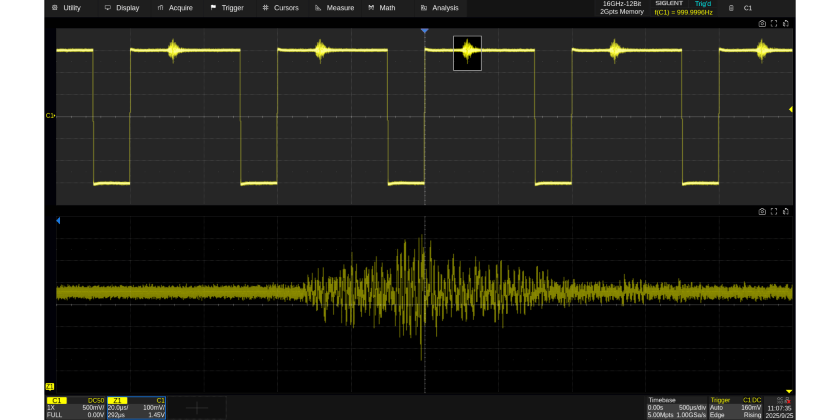Click the blue trigger position marker
The height and width of the screenshot is (420, 840).
(425, 32)
